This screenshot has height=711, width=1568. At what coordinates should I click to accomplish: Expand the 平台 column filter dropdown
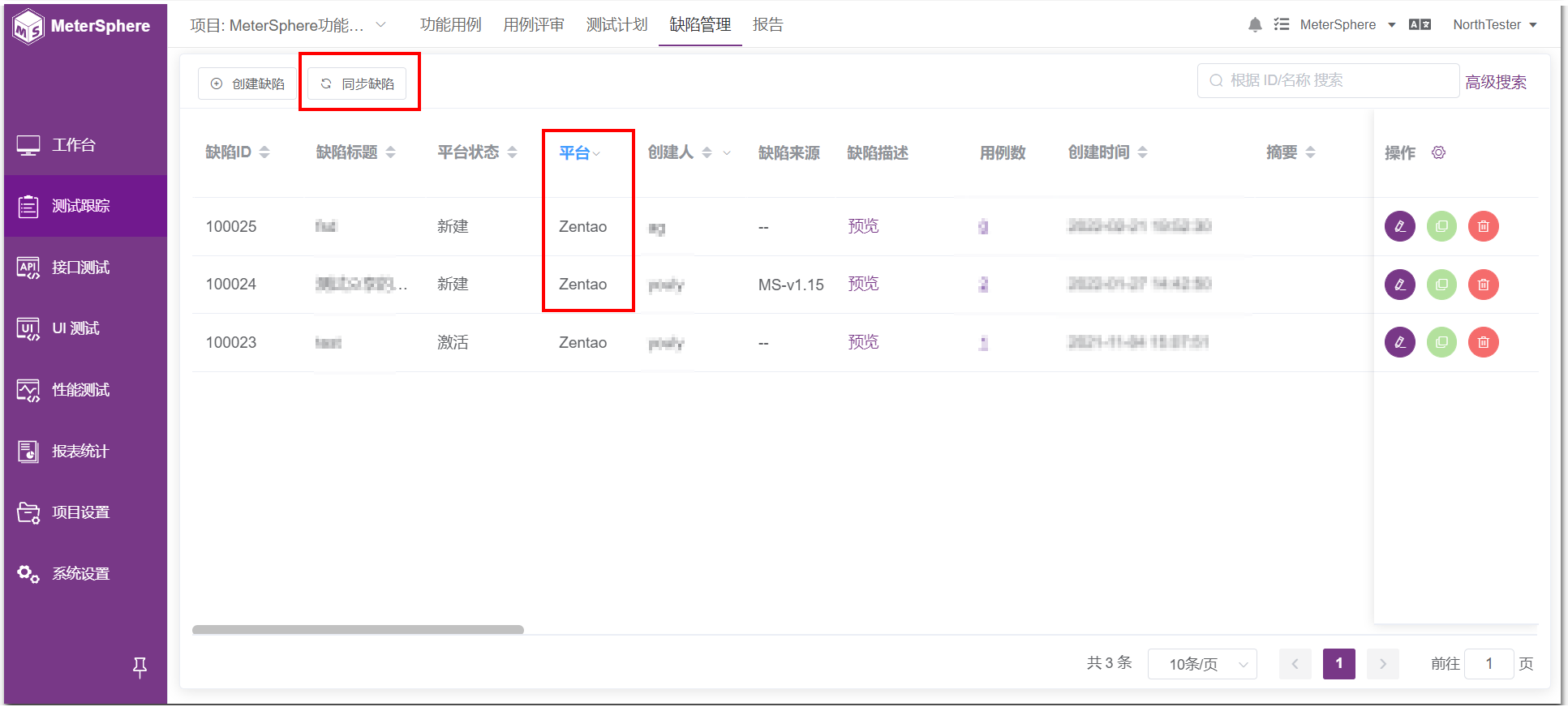click(x=597, y=153)
